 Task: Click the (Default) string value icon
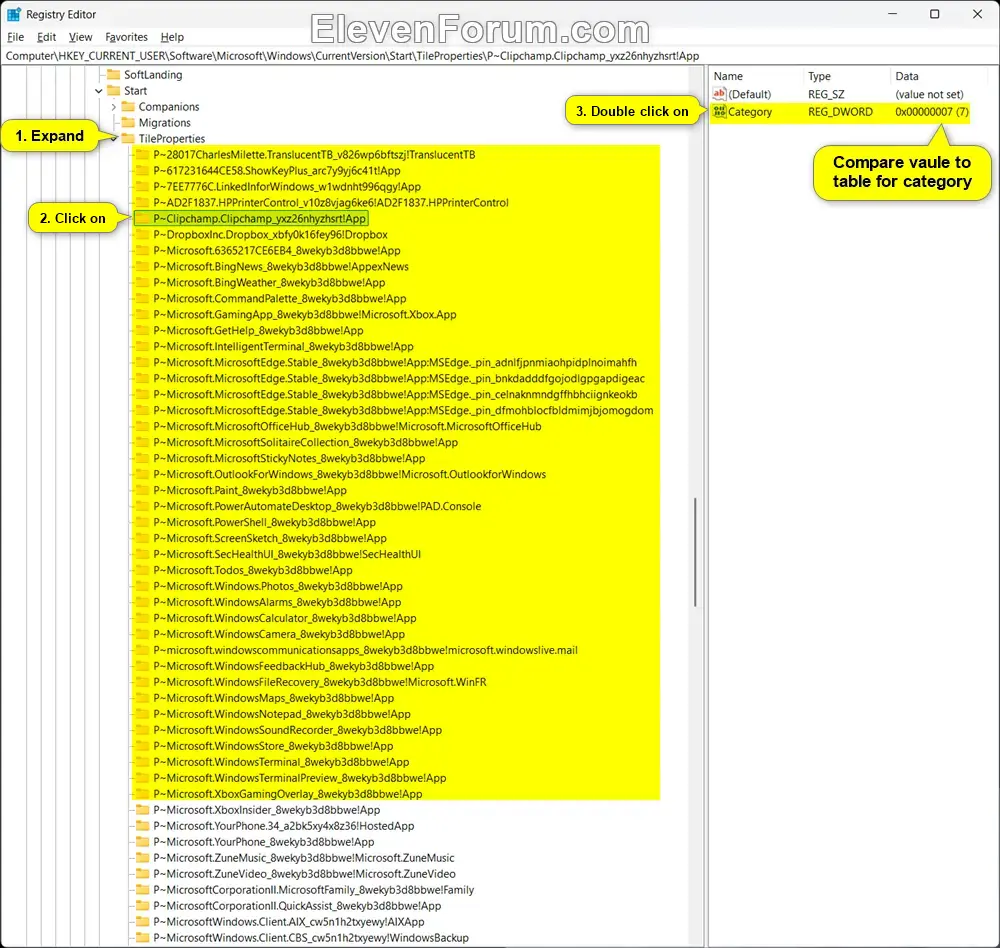click(x=719, y=94)
